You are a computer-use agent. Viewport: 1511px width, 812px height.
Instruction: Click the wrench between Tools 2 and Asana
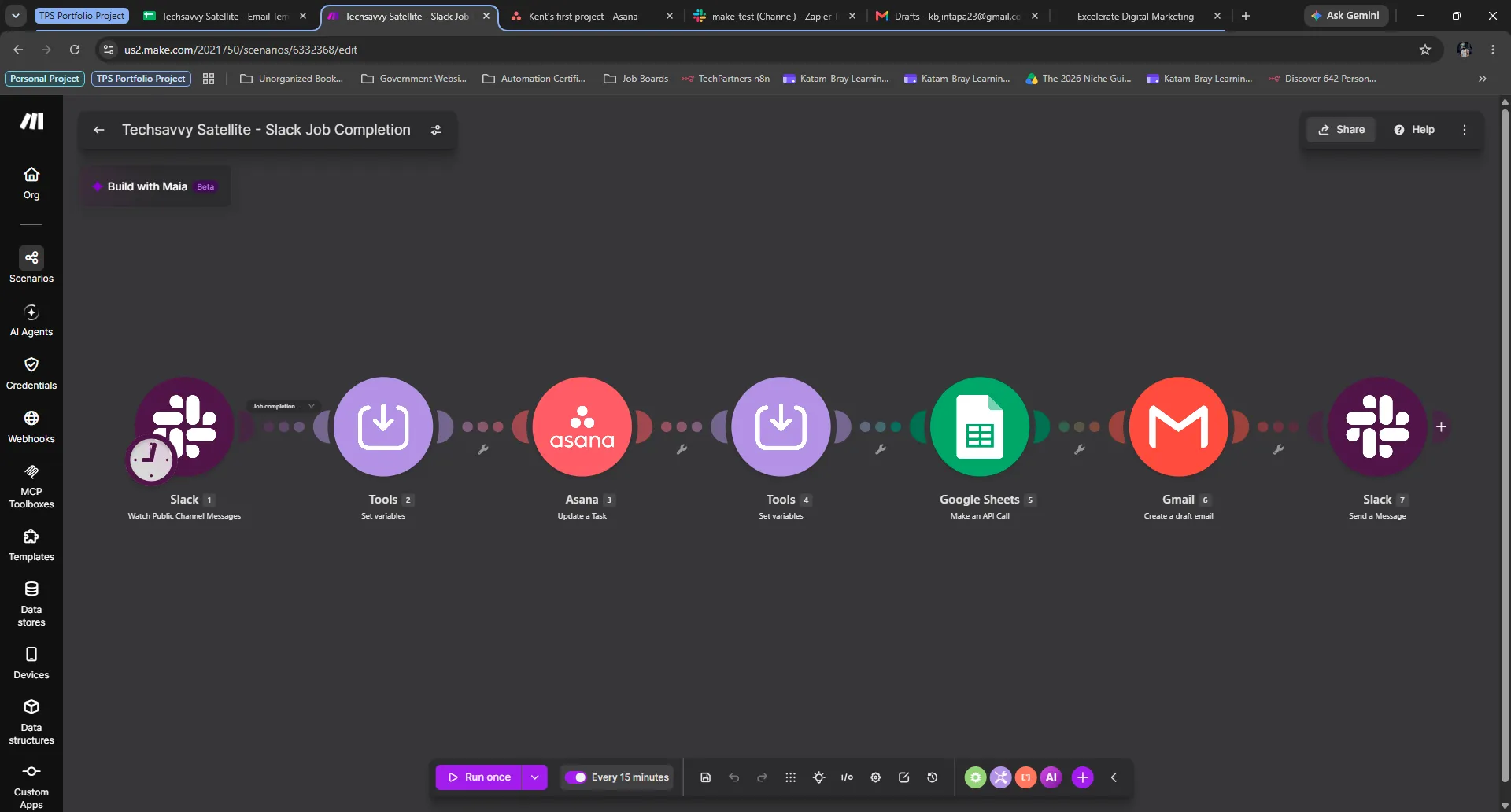coord(483,449)
